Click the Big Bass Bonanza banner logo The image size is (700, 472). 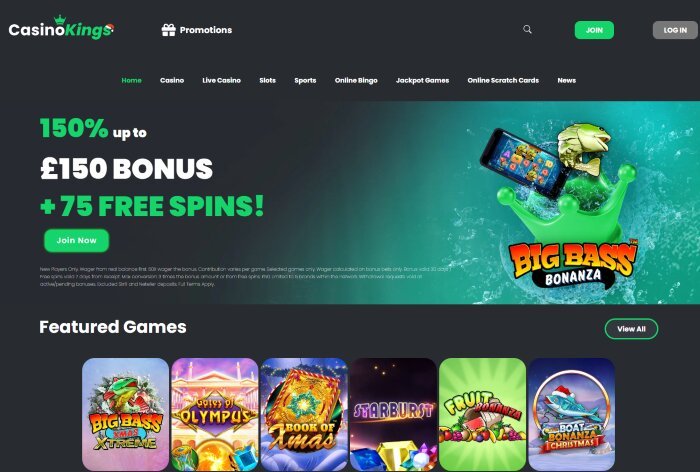(574, 264)
